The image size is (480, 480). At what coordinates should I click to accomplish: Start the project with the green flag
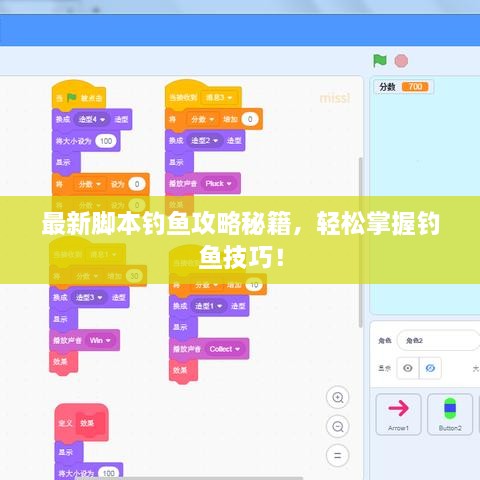[379, 61]
